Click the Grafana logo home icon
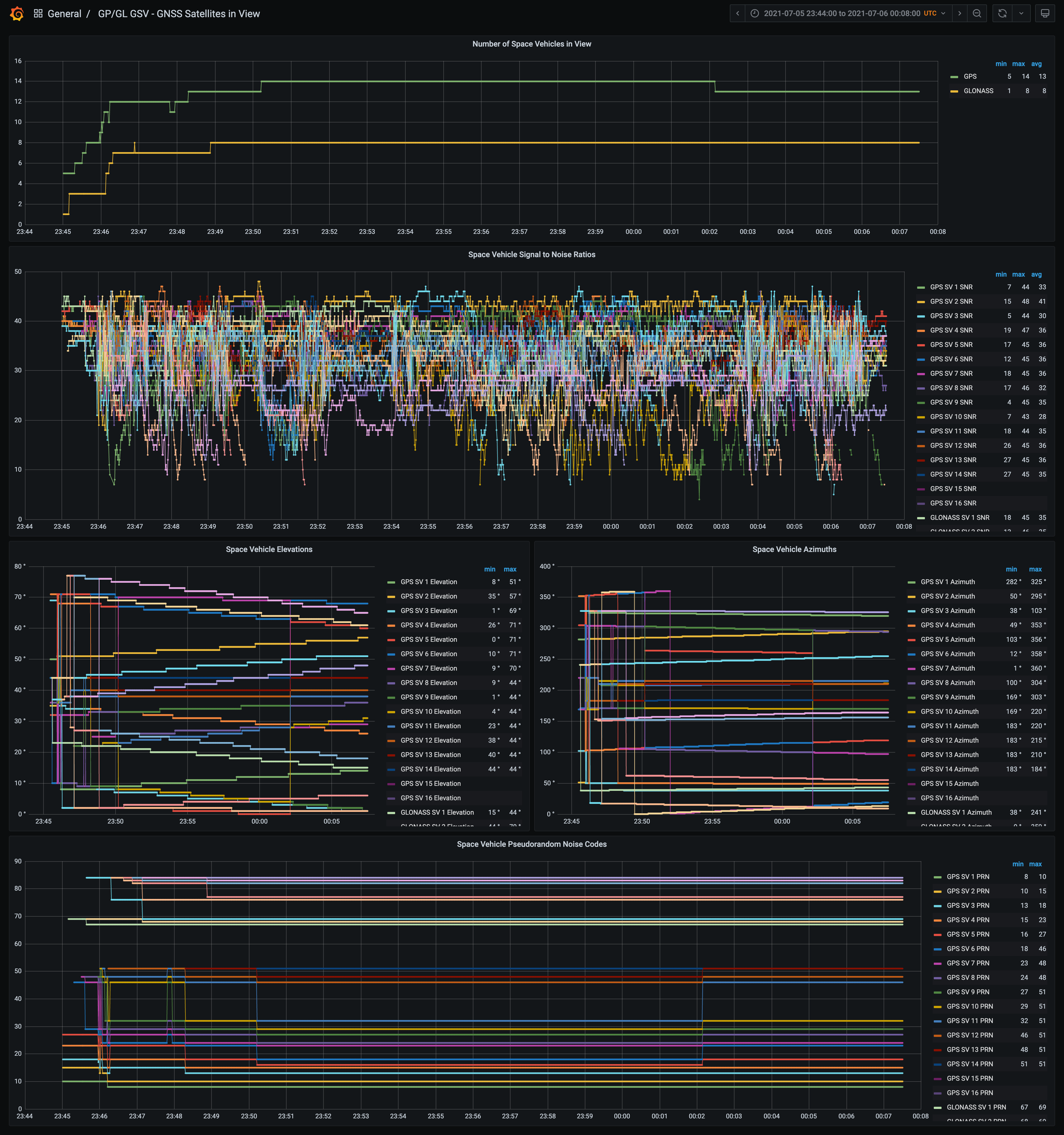This screenshot has width=1064, height=1135. coord(17,14)
